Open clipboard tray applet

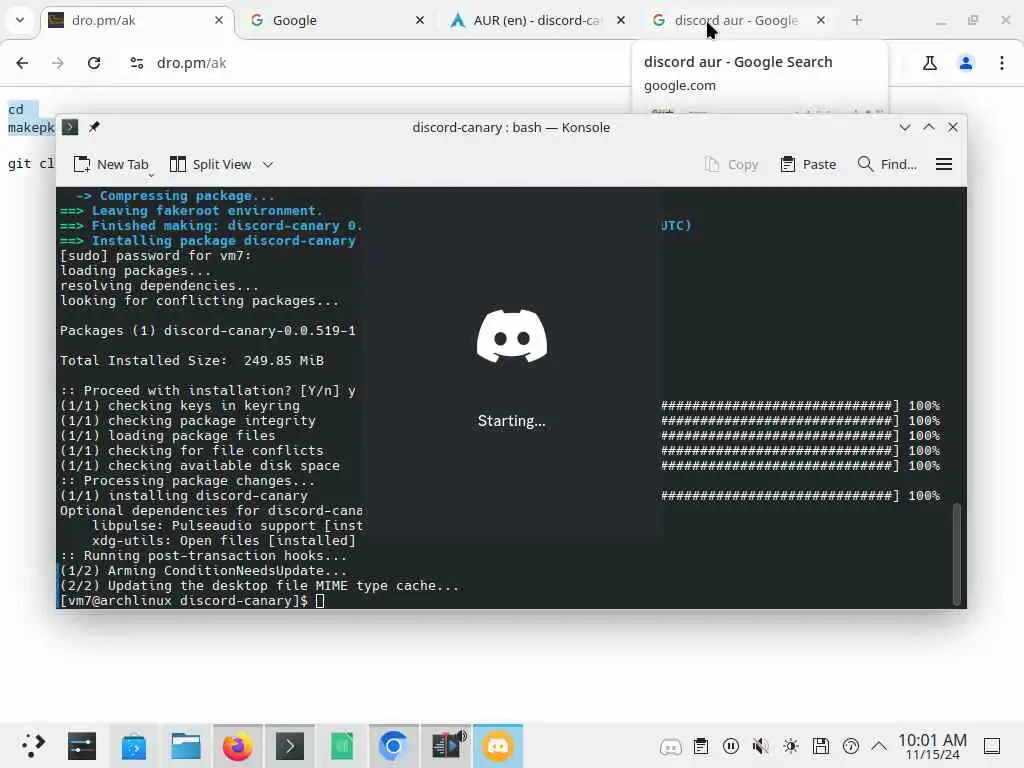[x=701, y=746]
